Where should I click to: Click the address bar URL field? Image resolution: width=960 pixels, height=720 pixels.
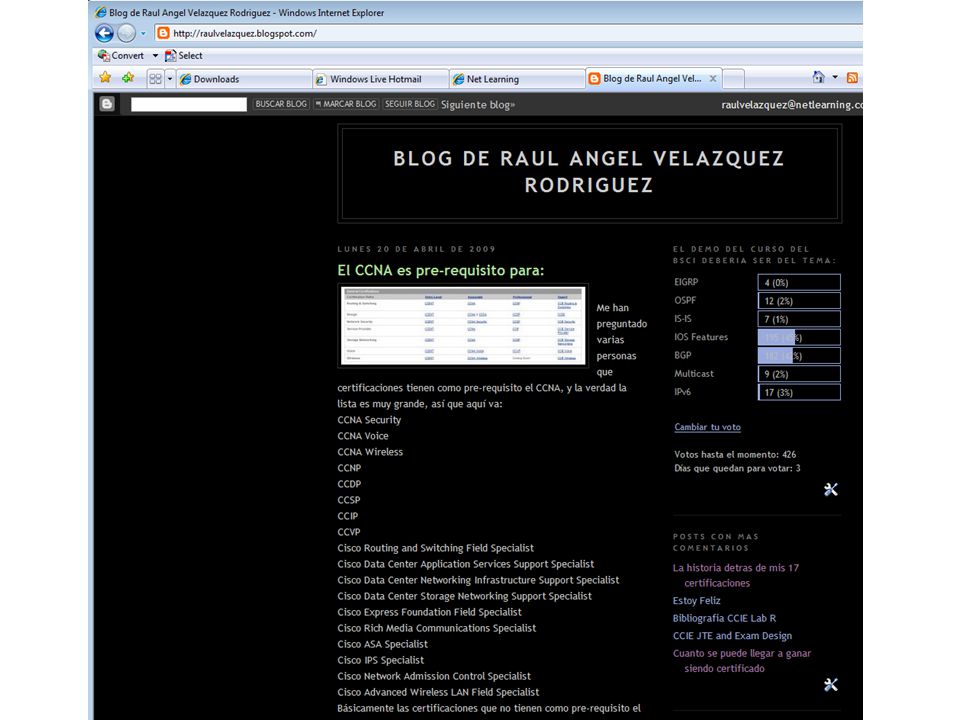click(x=508, y=33)
